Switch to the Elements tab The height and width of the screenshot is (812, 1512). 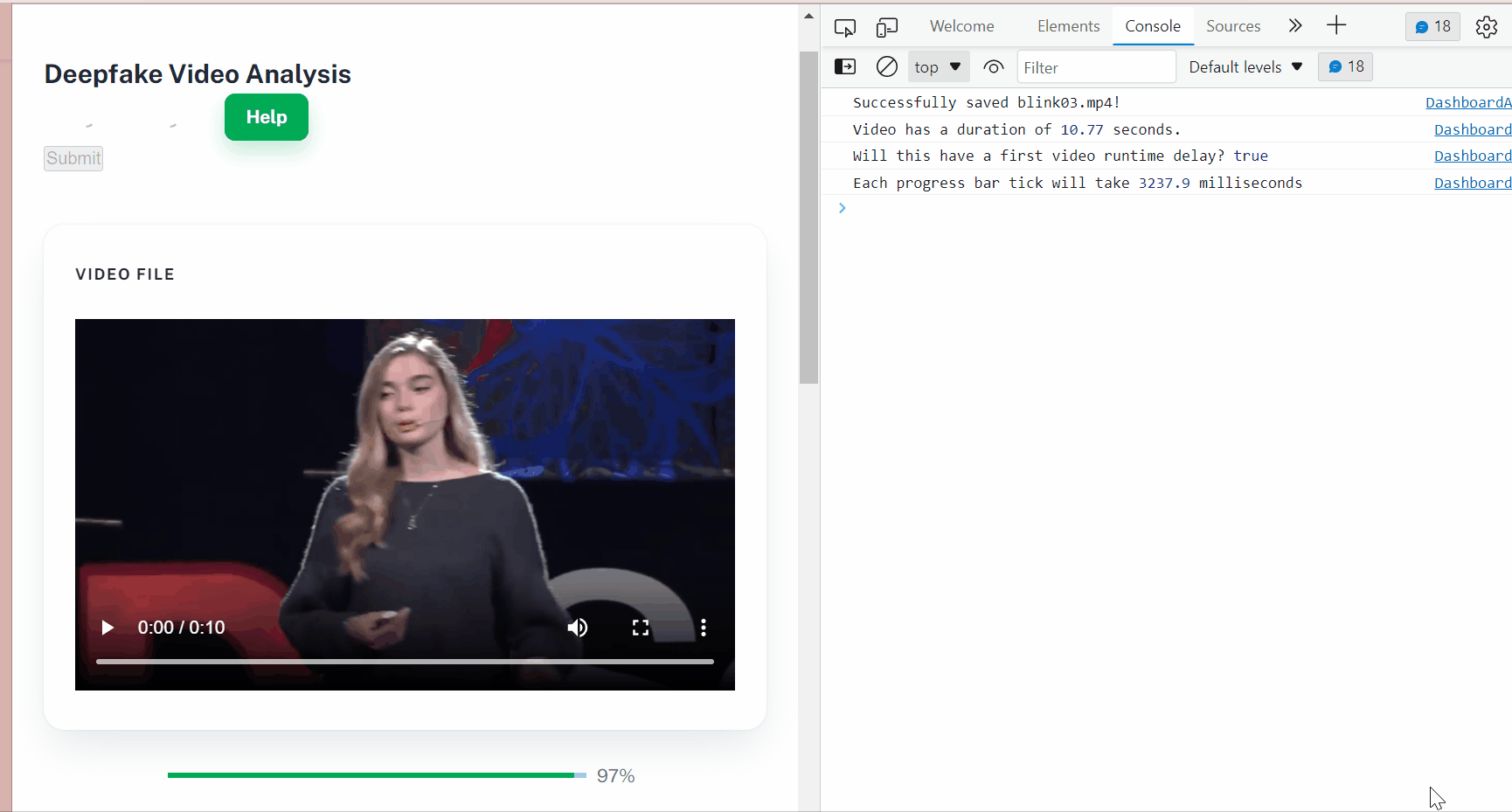point(1068,26)
